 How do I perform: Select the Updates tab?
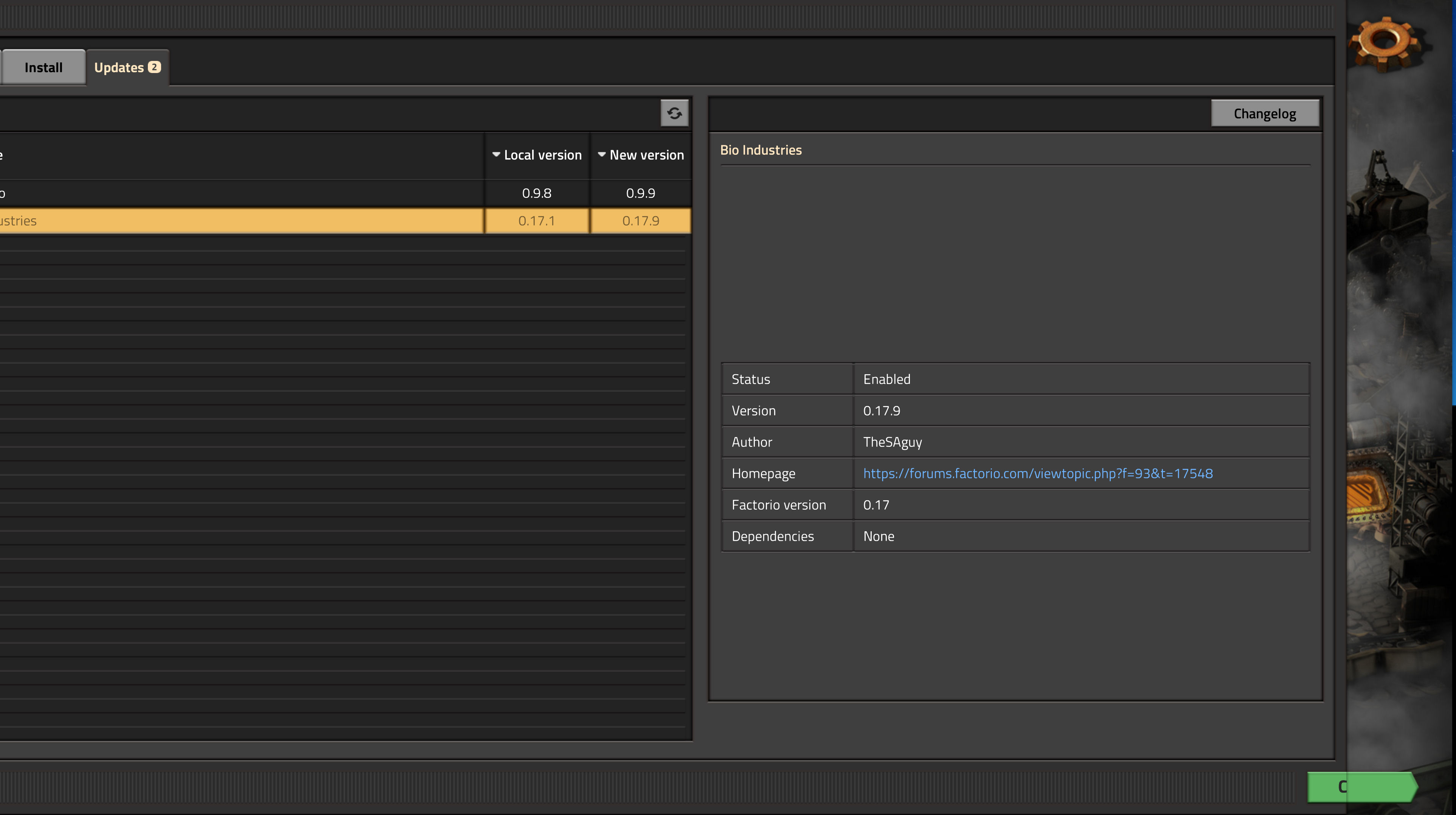(127, 67)
